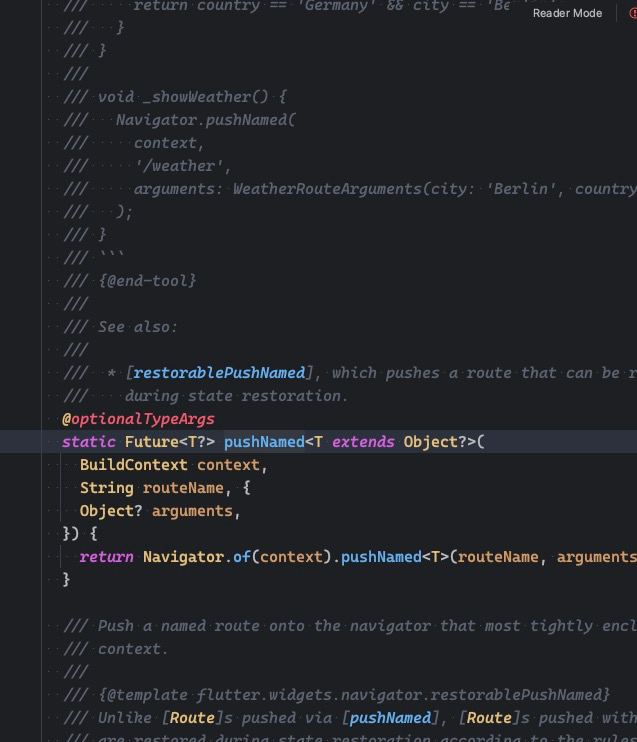Open the Route link before 's pushed with'

tap(489, 718)
